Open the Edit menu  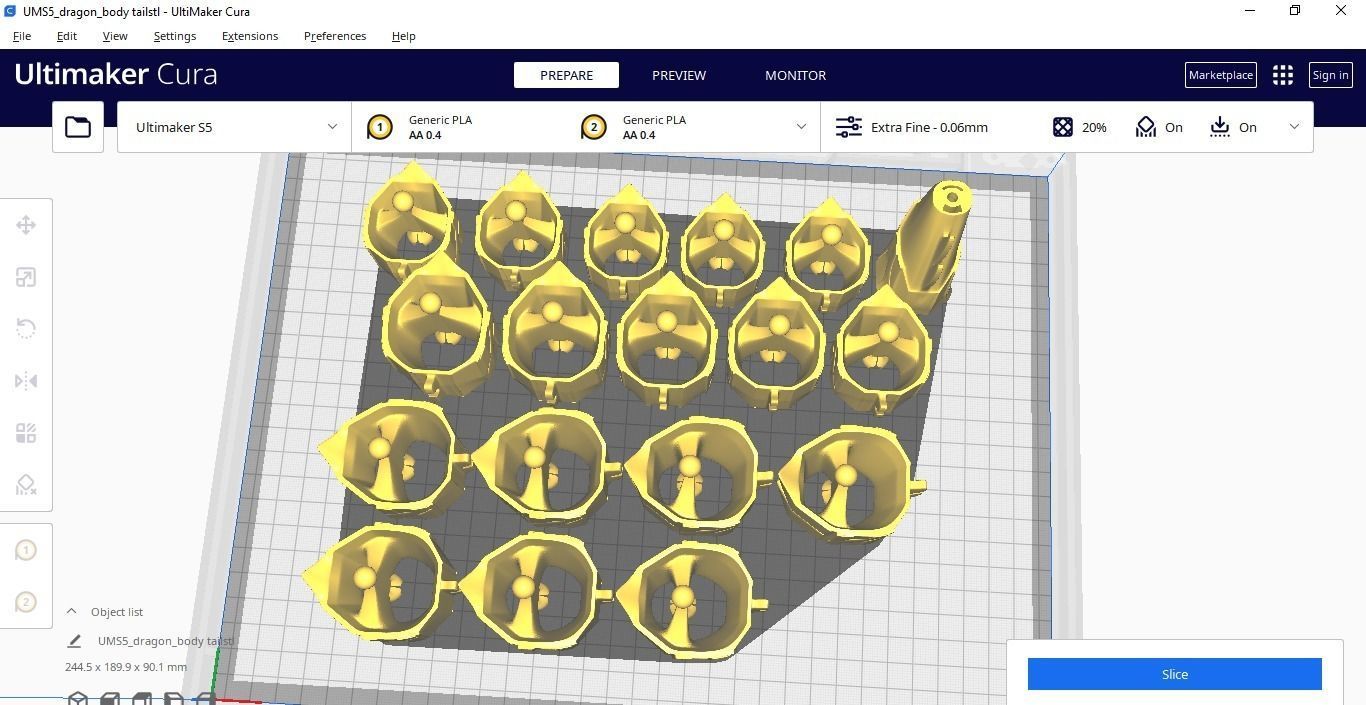click(66, 36)
